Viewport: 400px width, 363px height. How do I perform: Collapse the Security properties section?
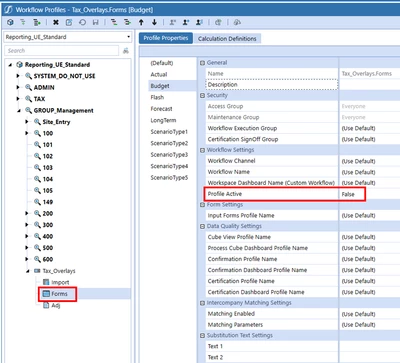point(202,95)
